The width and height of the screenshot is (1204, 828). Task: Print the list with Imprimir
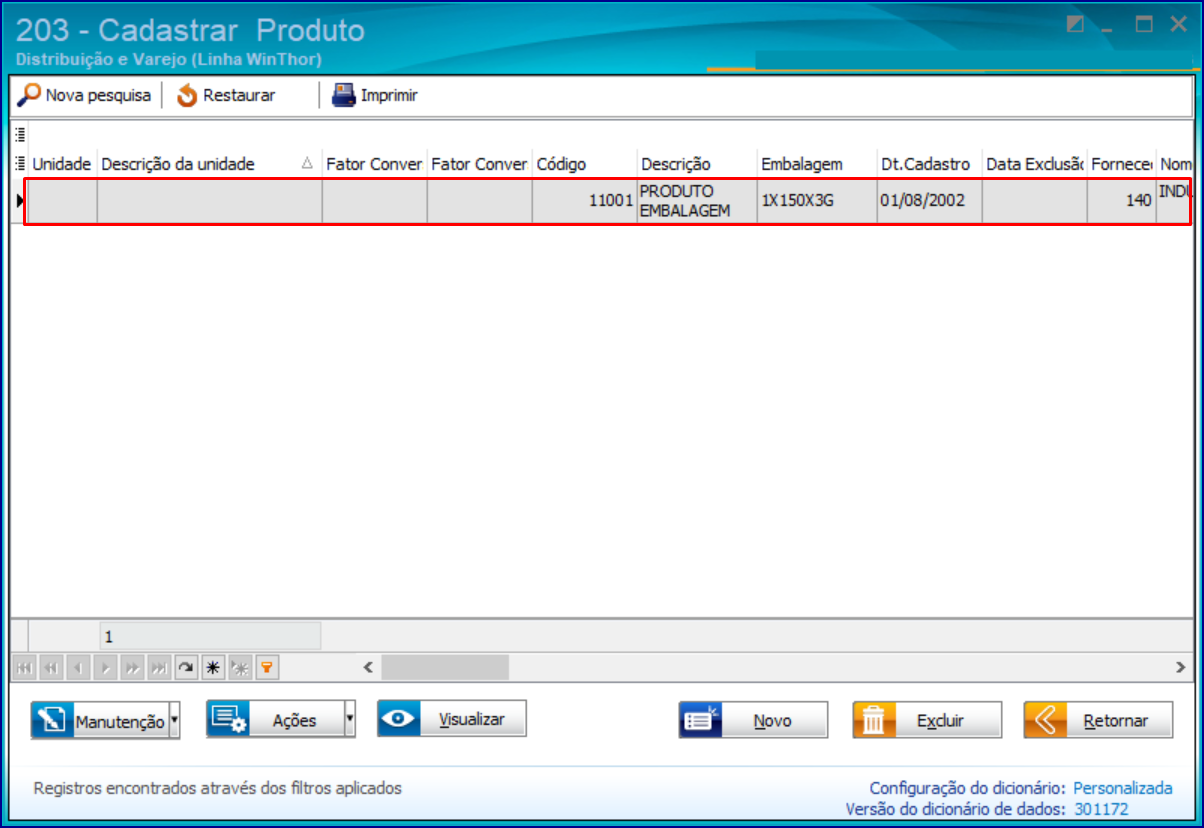click(375, 96)
